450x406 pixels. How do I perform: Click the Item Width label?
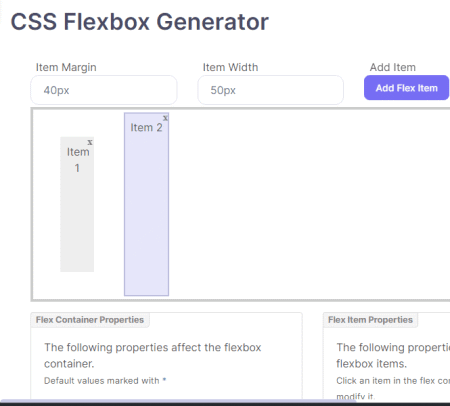point(230,67)
